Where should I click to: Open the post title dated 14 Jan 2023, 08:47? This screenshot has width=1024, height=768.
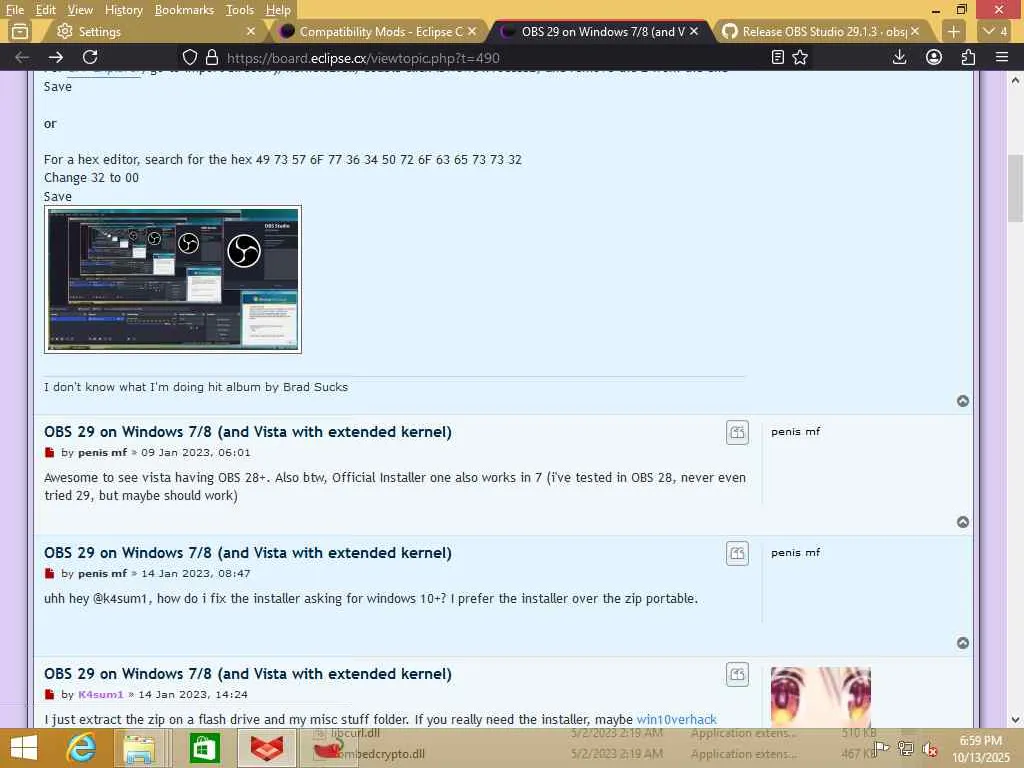coord(248,553)
